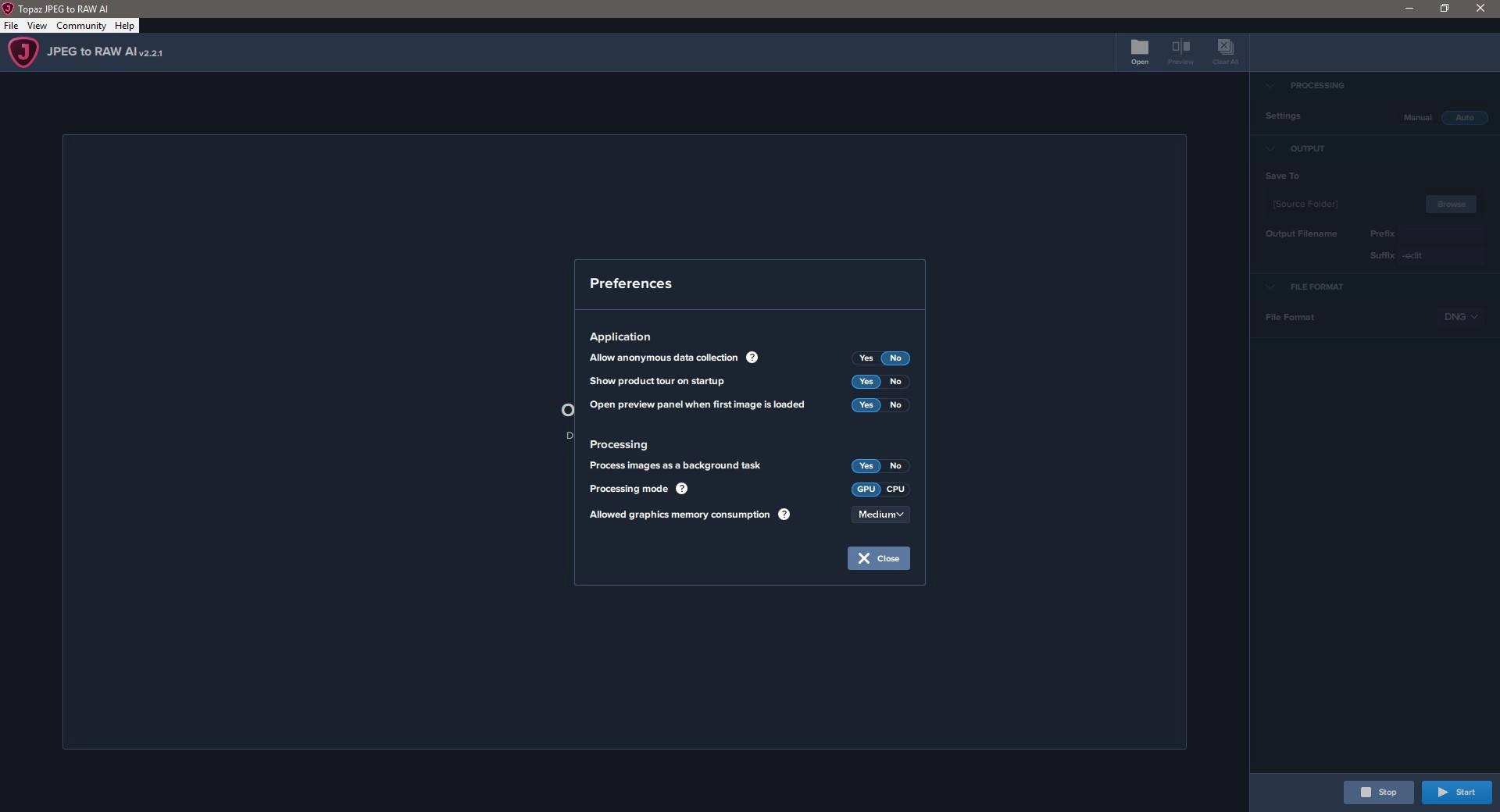1500x812 pixels.
Task: Click the Stop button
Action: coord(1379,792)
